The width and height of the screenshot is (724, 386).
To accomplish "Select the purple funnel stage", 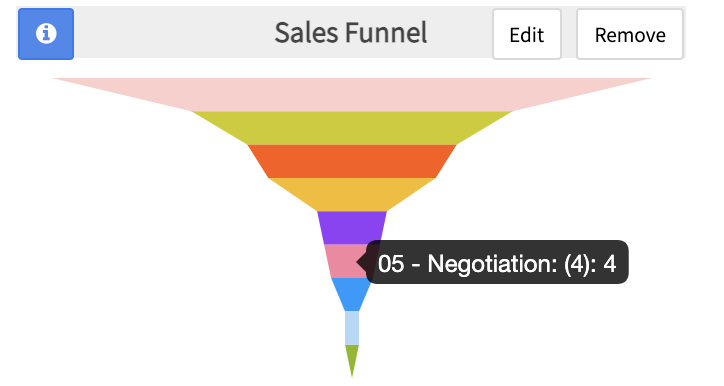I will 352,228.
